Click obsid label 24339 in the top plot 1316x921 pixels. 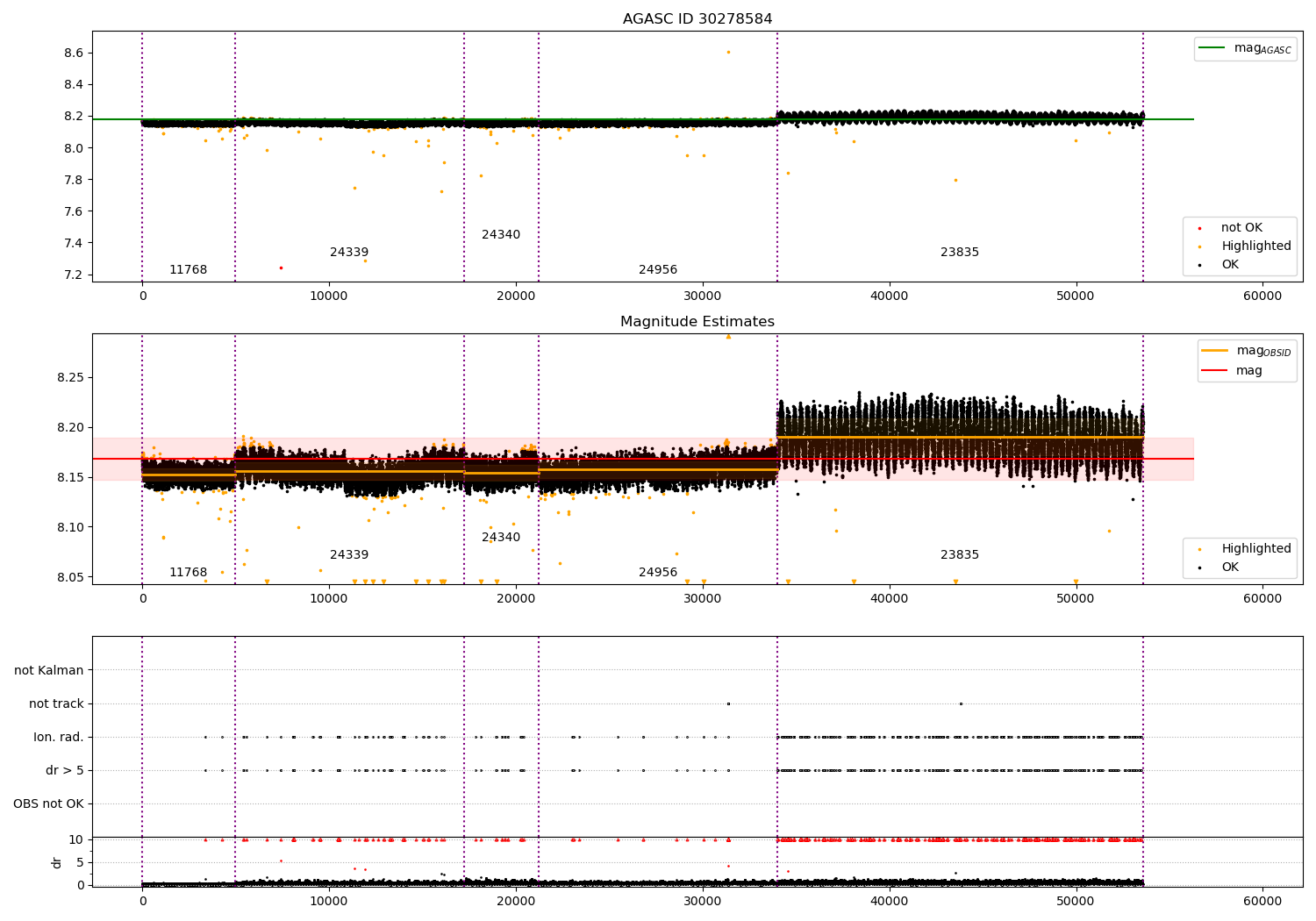[x=349, y=253]
